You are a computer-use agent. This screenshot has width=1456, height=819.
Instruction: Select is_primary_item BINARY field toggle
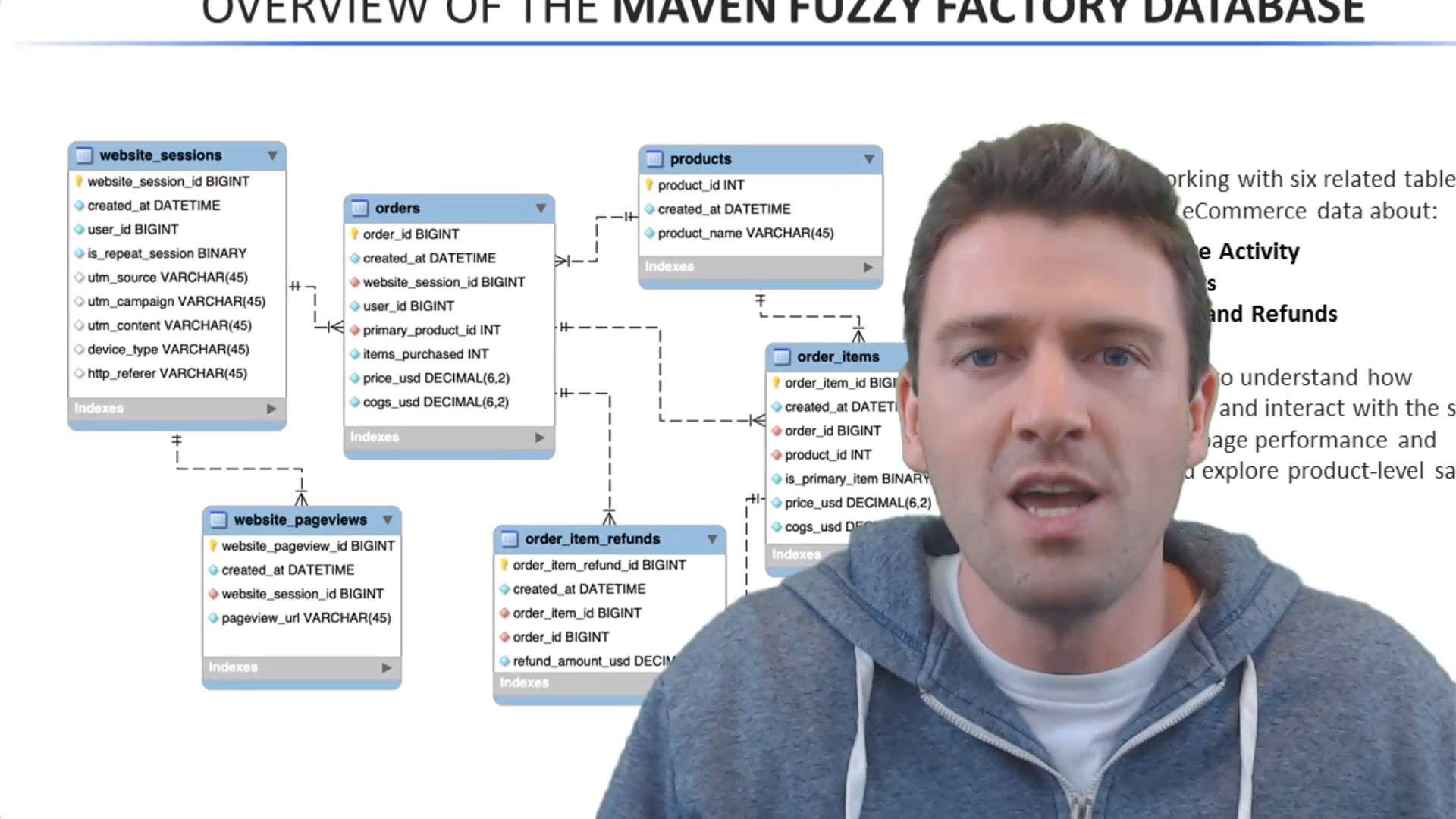click(x=778, y=478)
